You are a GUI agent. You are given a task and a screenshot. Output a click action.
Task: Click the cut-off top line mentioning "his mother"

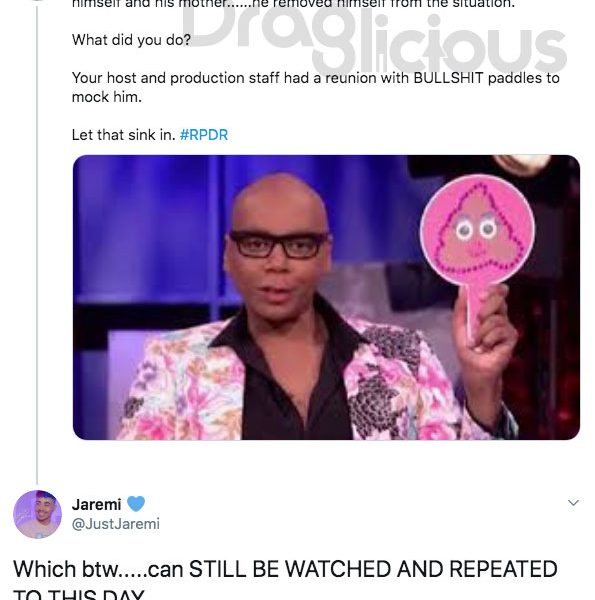click(293, 5)
